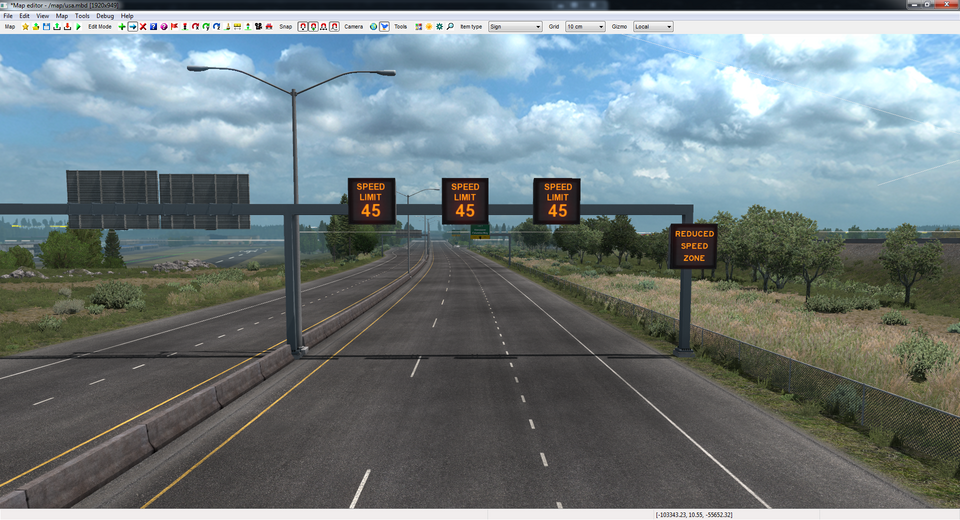Image resolution: width=960 pixels, height=520 pixels.
Task: Click the blue floppy disk save icon
Action: [46, 27]
